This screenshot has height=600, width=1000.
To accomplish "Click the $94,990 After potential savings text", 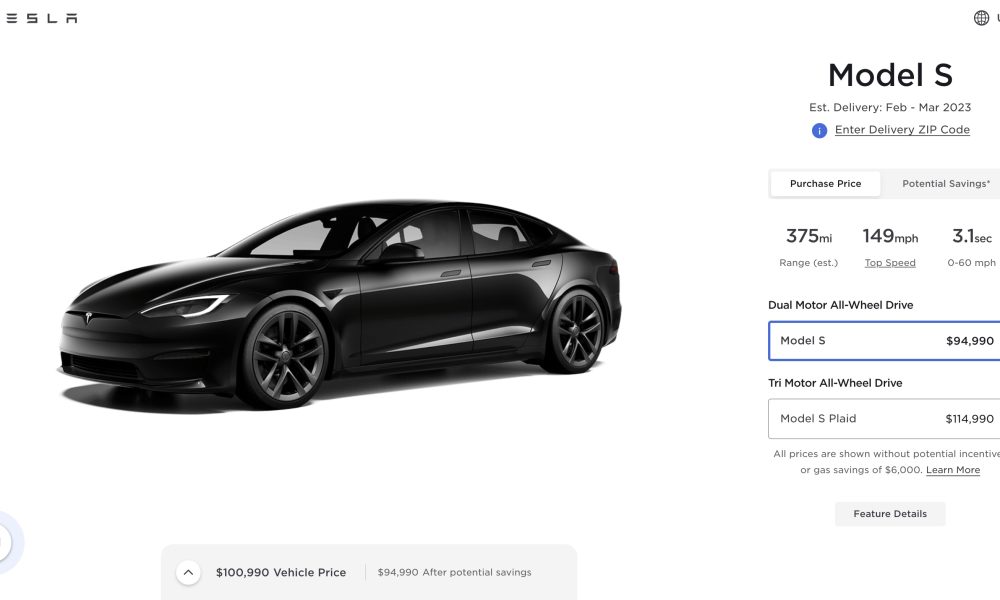I will pyautogui.click(x=454, y=573).
